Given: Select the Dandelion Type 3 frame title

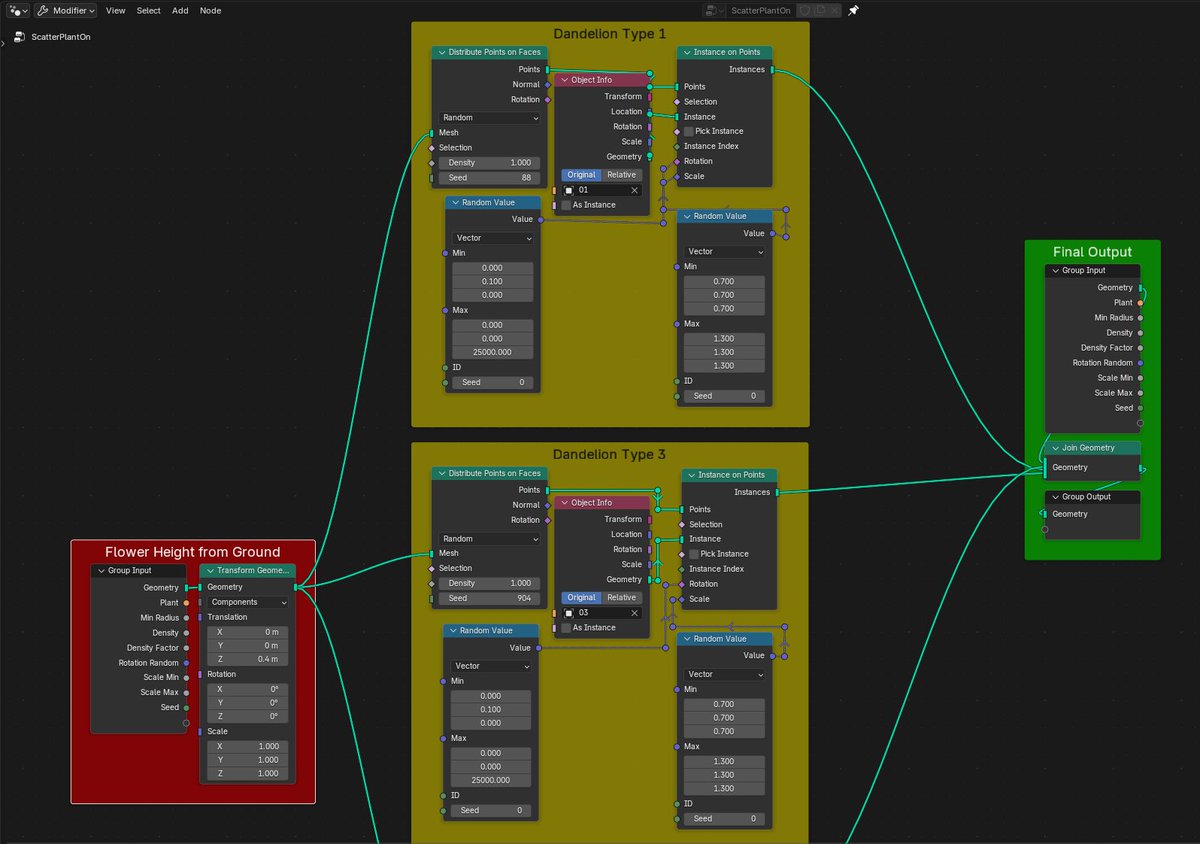Looking at the screenshot, I should tap(609, 454).
